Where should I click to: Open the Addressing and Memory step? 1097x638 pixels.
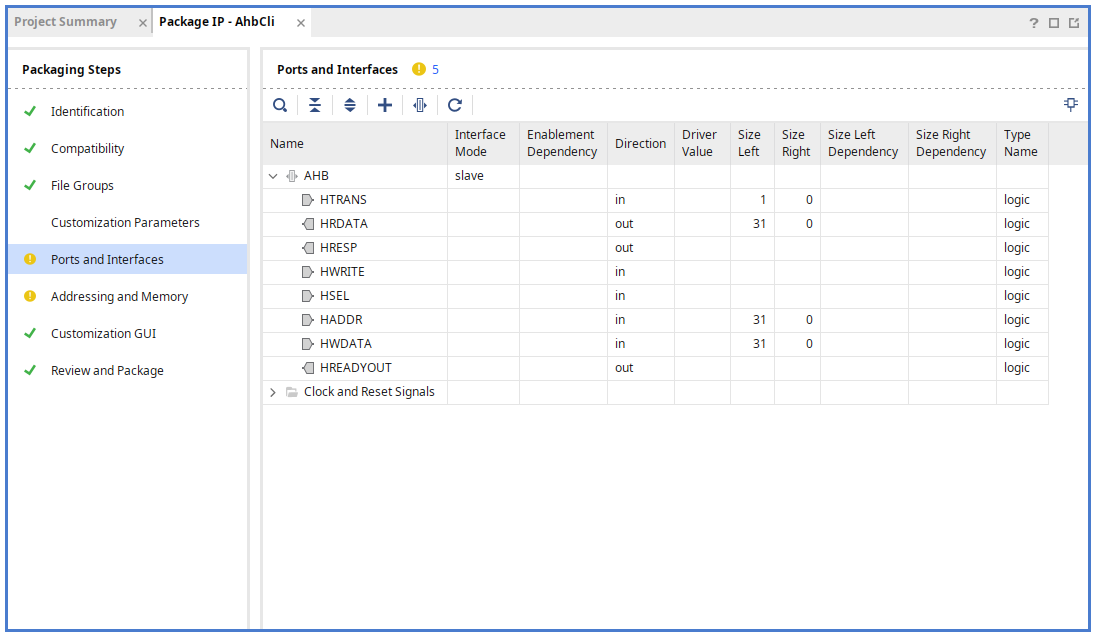pyautogui.click(x=119, y=297)
